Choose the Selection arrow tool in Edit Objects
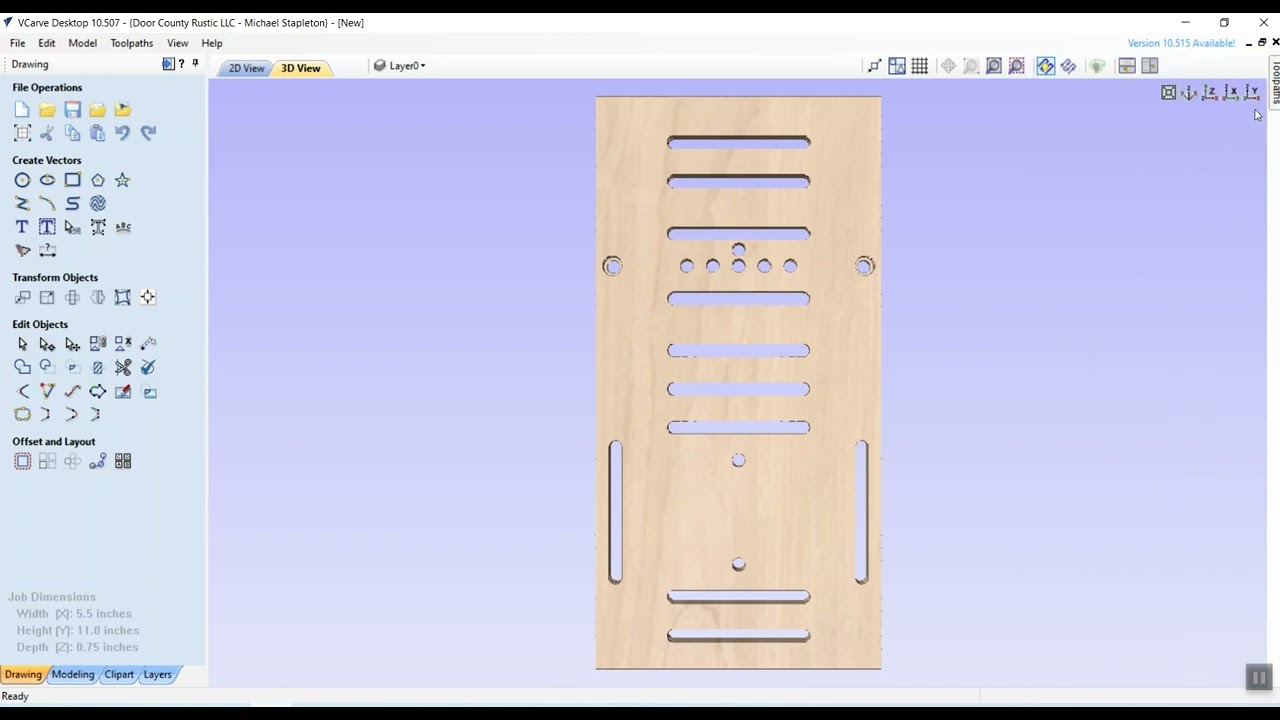The width and height of the screenshot is (1280, 720). [22, 344]
